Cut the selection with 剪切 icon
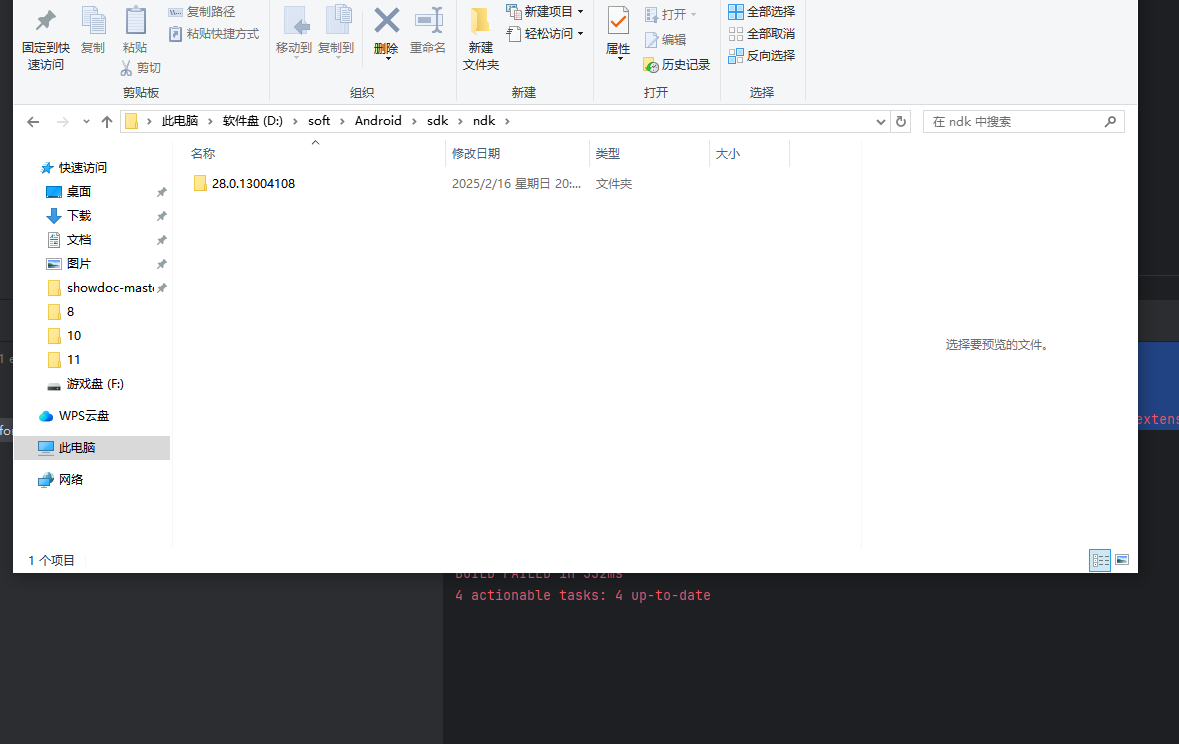 (x=141, y=67)
